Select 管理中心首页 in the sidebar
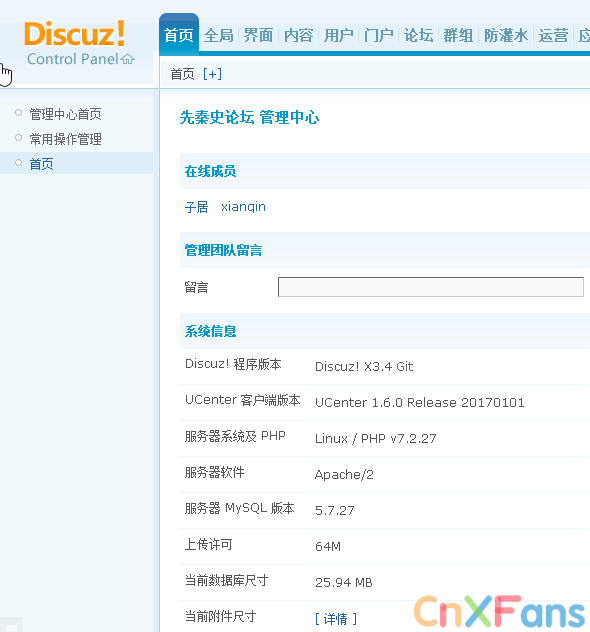Viewport: 590px width, 632px height. [x=65, y=114]
